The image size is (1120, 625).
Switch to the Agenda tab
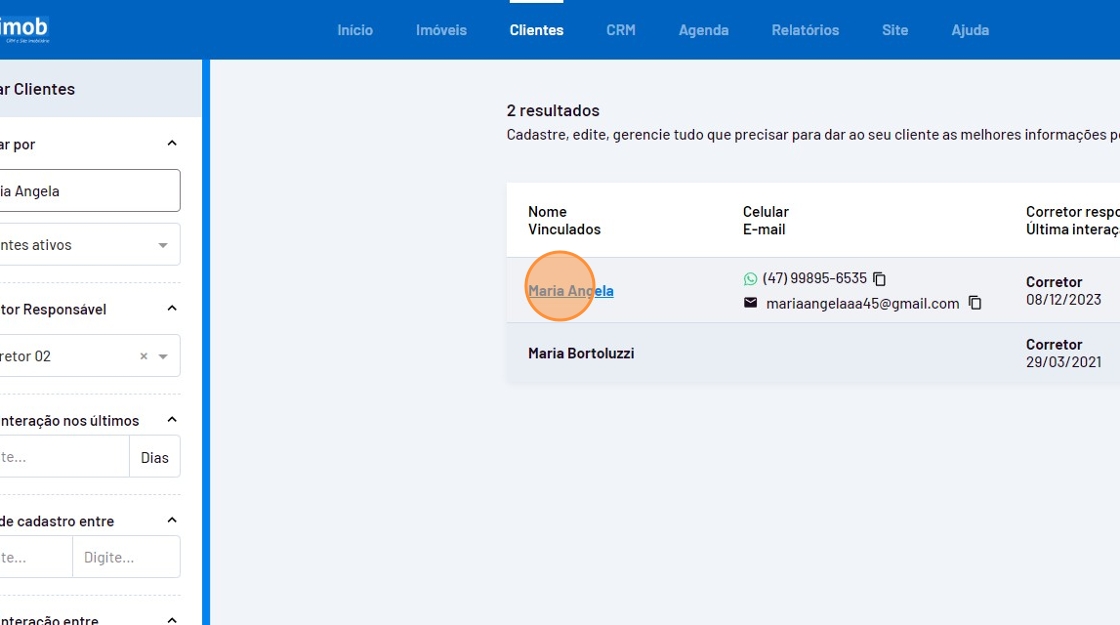click(x=703, y=30)
